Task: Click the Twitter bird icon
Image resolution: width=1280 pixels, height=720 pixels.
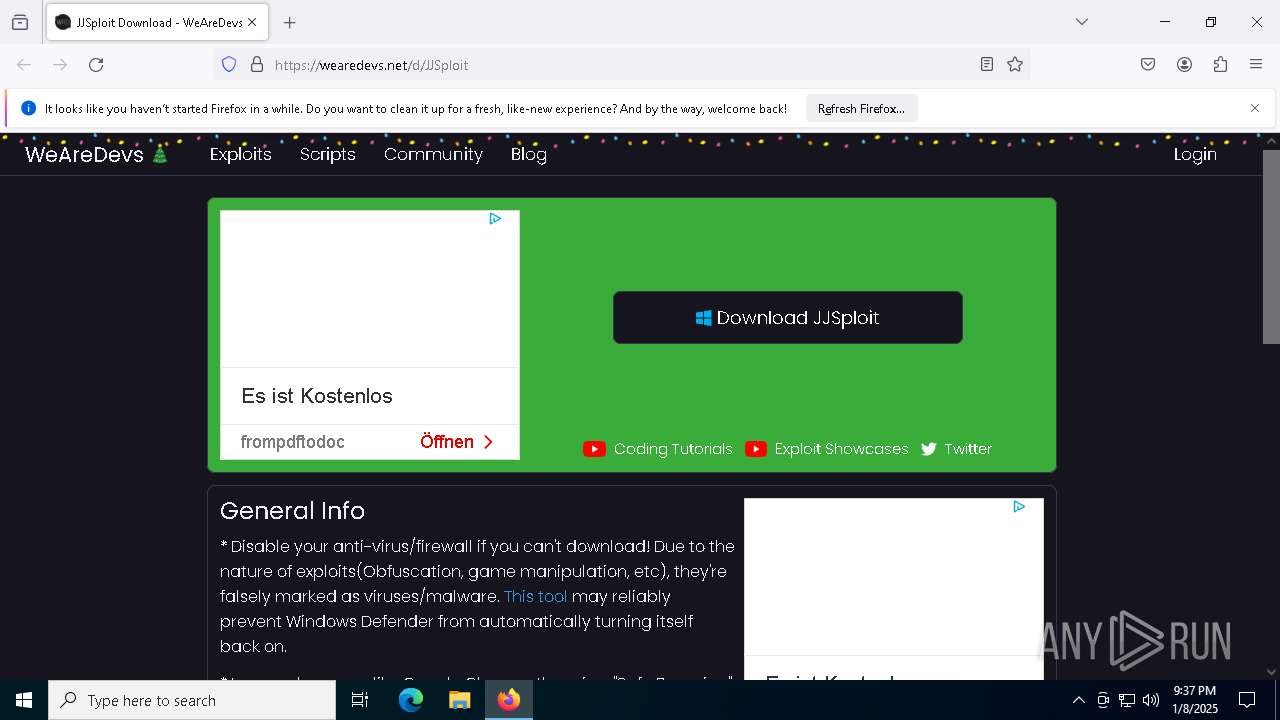Action: (x=929, y=449)
